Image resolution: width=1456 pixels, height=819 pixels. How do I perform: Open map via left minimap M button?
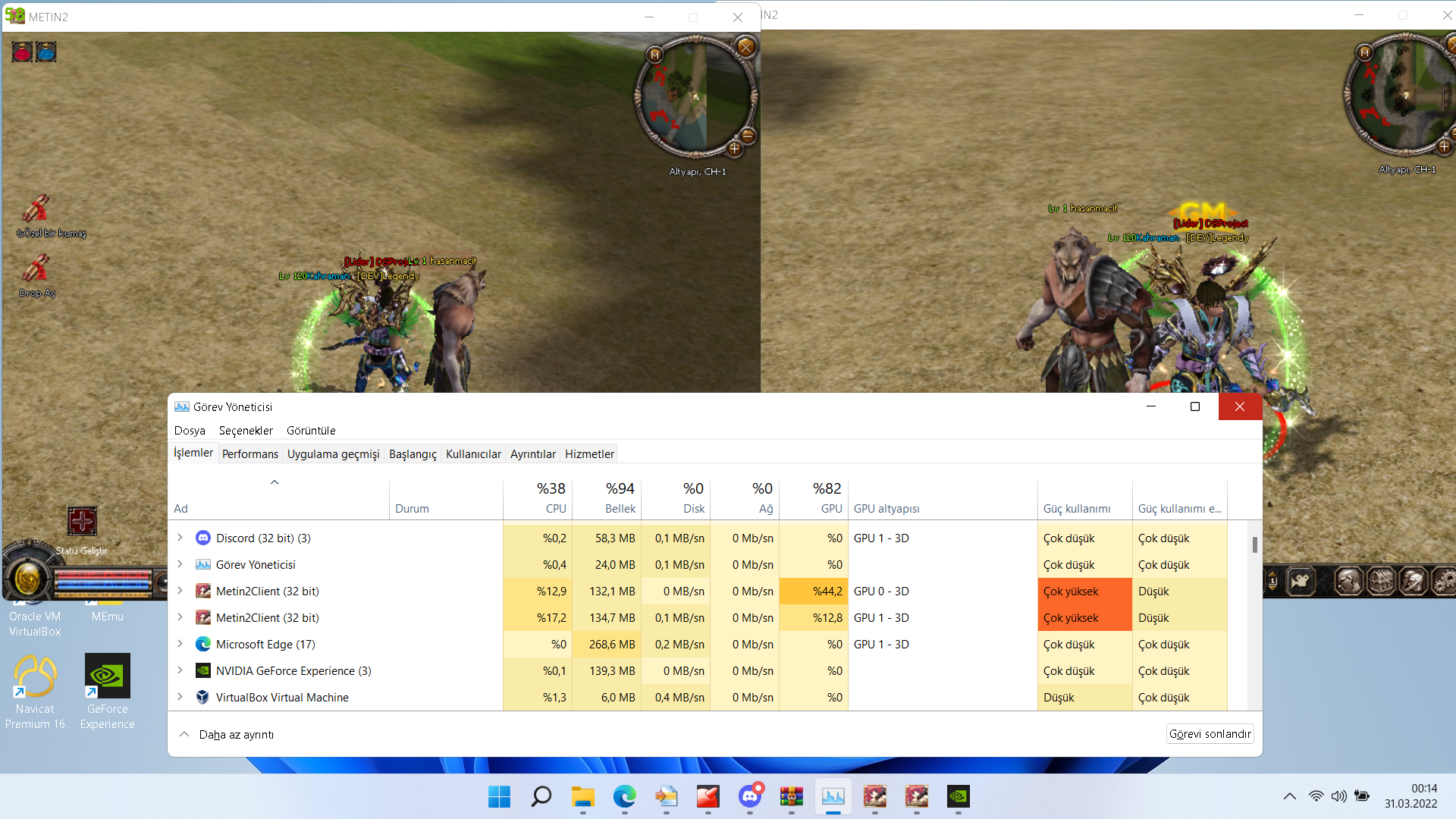655,55
